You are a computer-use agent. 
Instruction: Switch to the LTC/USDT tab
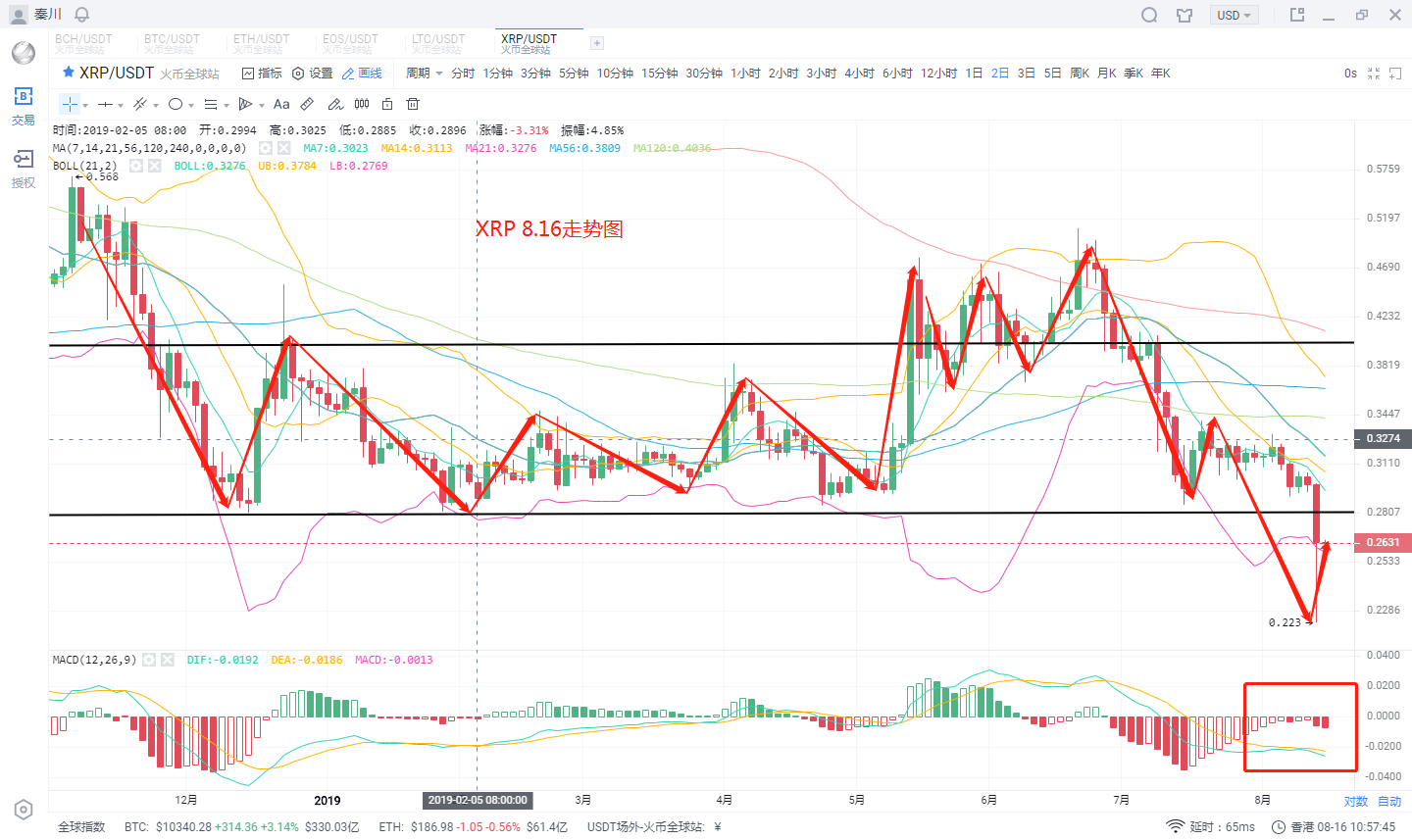[x=438, y=43]
